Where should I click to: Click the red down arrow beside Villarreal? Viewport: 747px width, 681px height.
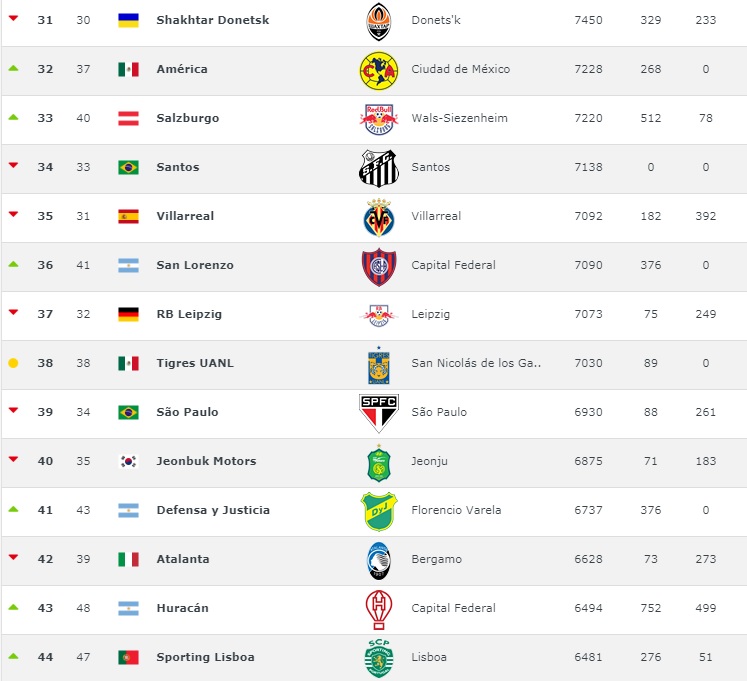13,214
